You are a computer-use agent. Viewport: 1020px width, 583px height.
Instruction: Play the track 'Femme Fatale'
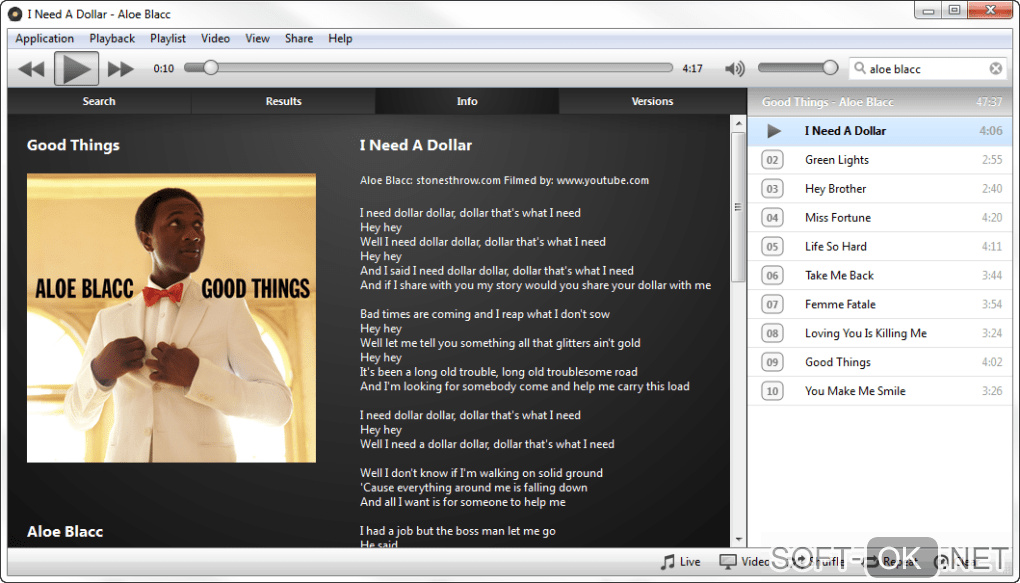pos(880,305)
